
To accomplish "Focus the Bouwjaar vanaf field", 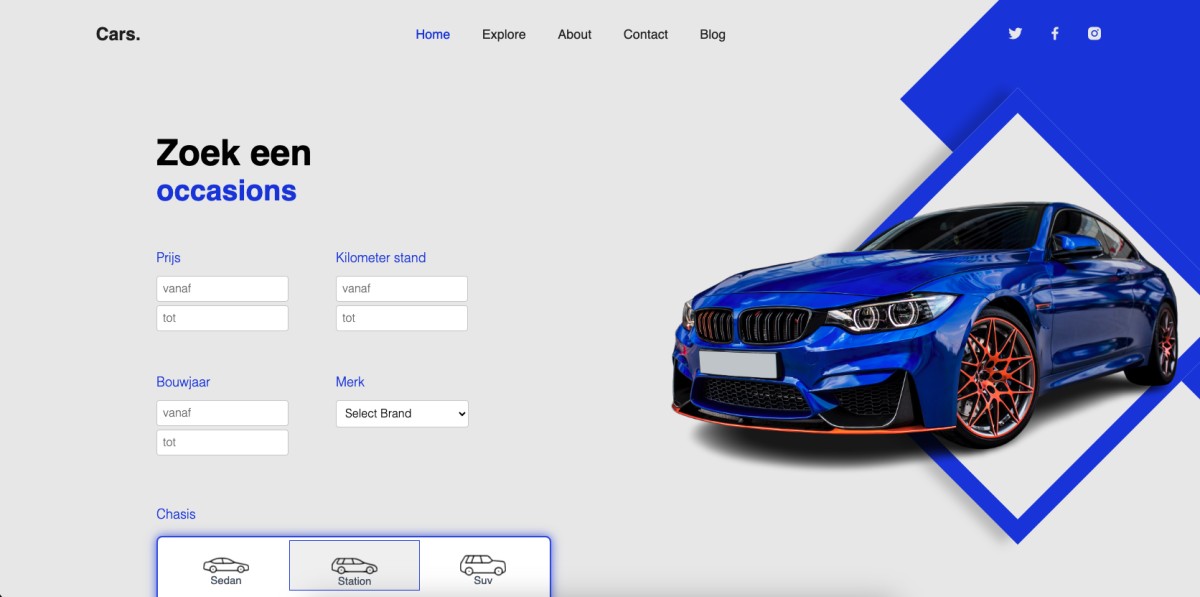I will [x=222, y=413].
